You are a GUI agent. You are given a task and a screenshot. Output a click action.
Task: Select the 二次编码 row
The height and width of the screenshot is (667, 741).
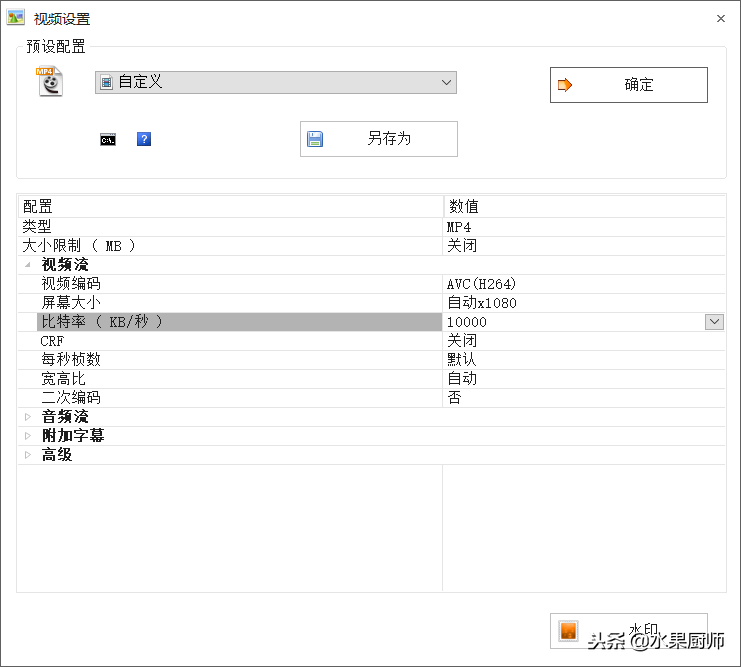click(x=371, y=398)
